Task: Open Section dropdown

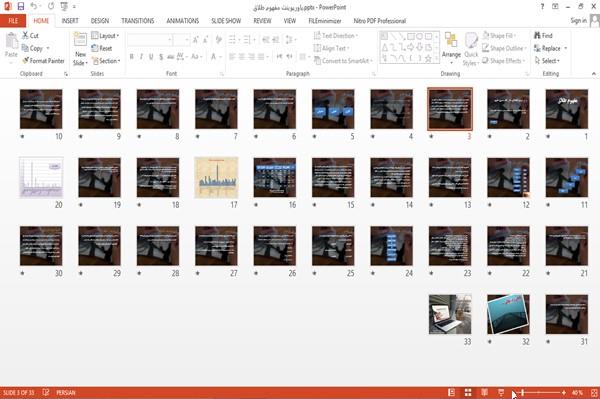Action: point(106,61)
